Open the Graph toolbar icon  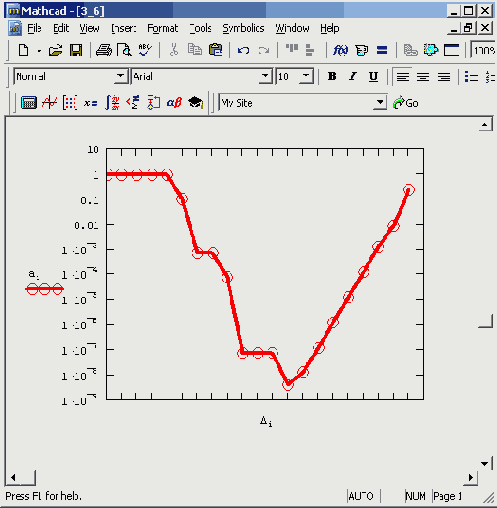49,103
